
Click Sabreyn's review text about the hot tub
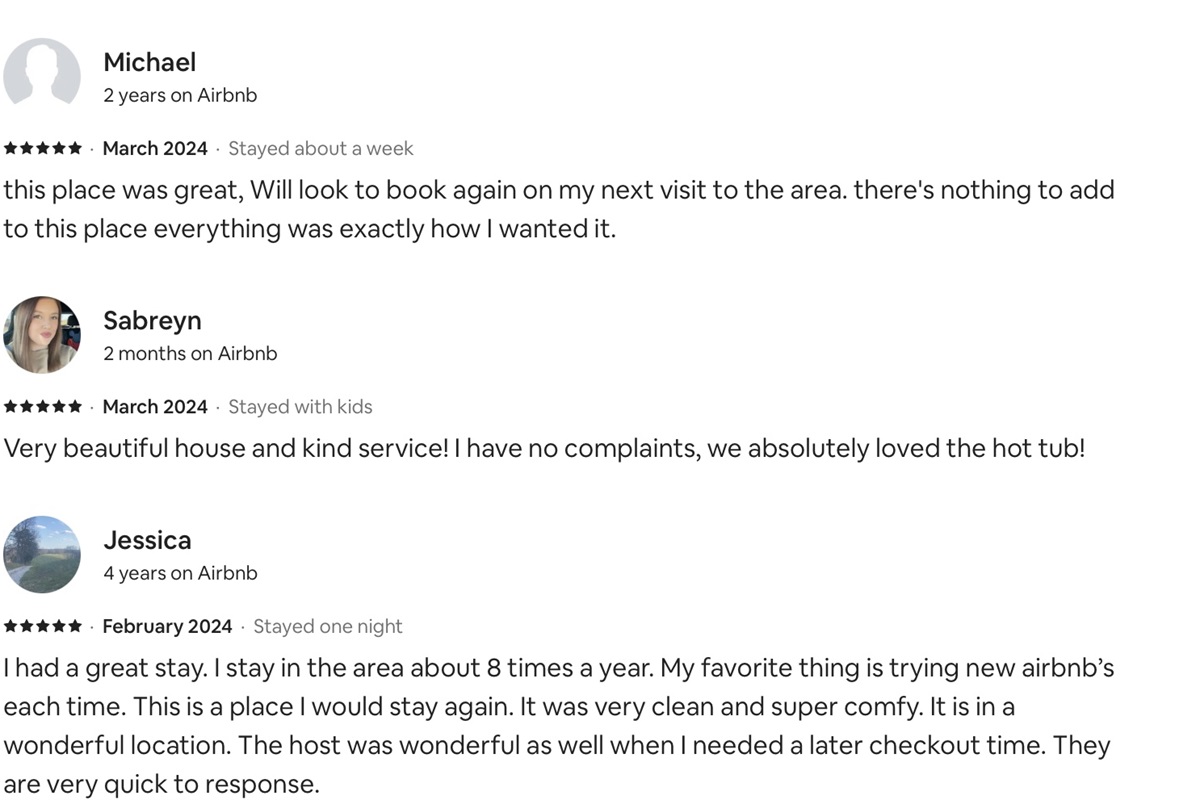coord(544,448)
